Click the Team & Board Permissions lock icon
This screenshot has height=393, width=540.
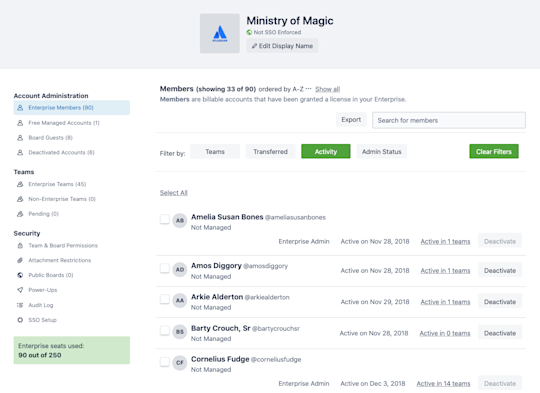[20, 246]
